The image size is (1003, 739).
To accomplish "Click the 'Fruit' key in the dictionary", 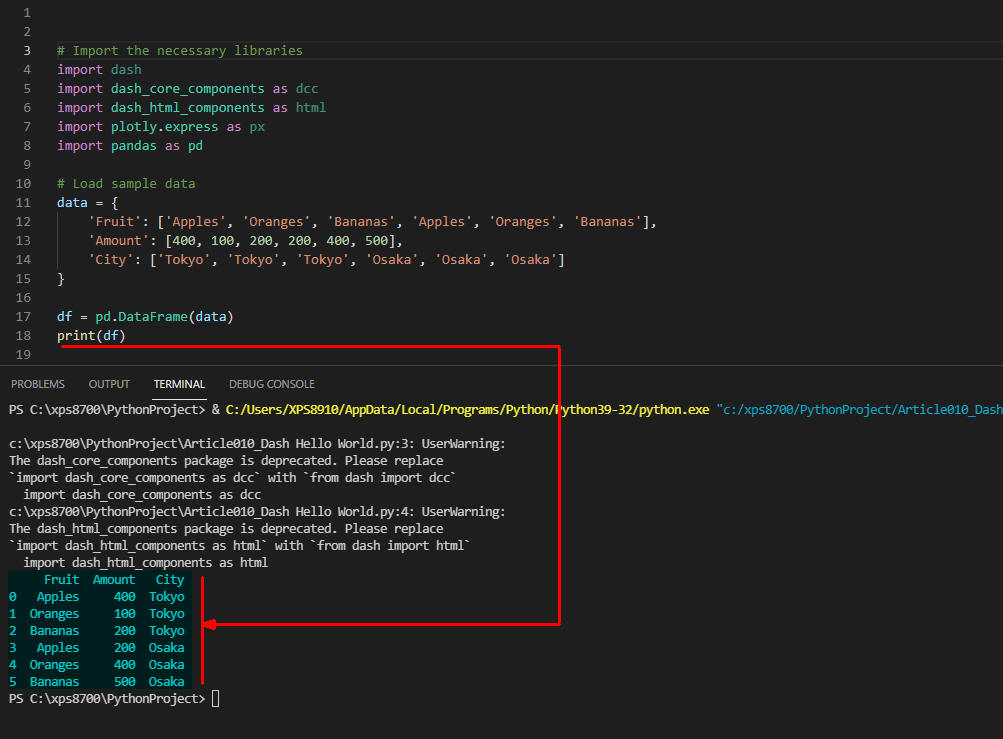I will 115,222.
